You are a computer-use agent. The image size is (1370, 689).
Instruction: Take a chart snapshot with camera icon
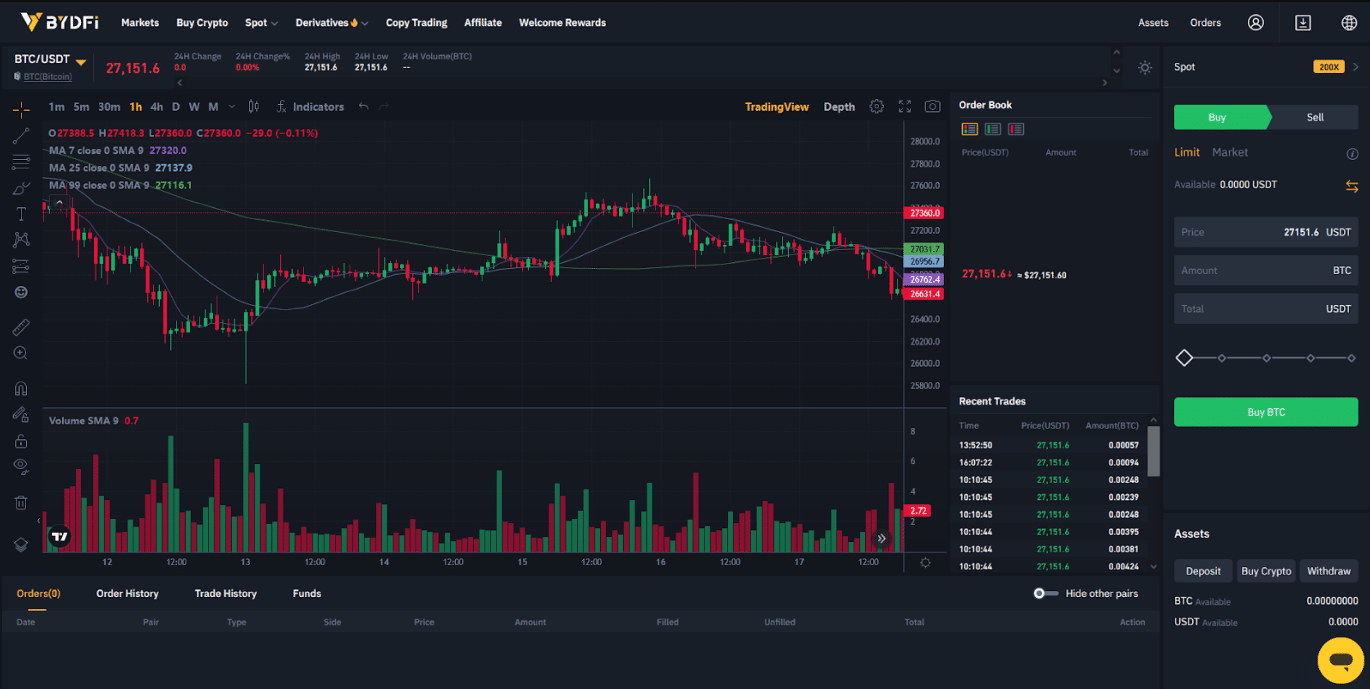tap(932, 107)
